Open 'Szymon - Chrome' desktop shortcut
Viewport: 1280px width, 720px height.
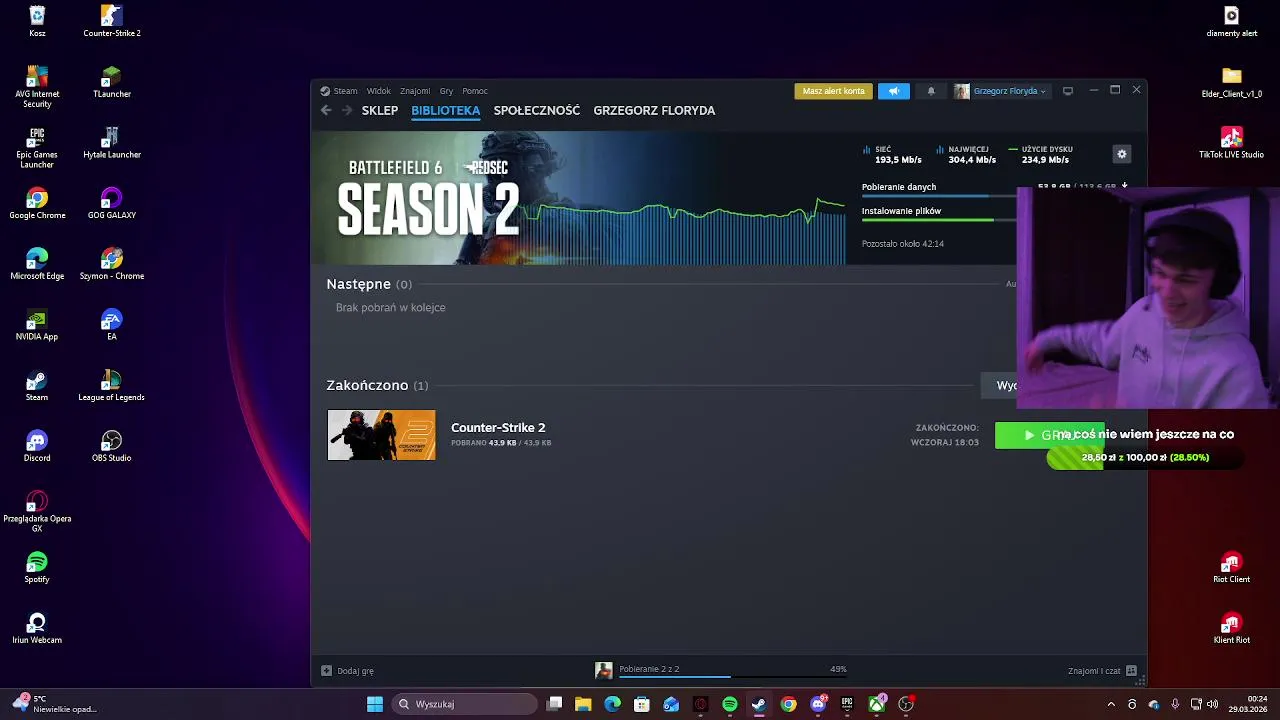point(112,265)
